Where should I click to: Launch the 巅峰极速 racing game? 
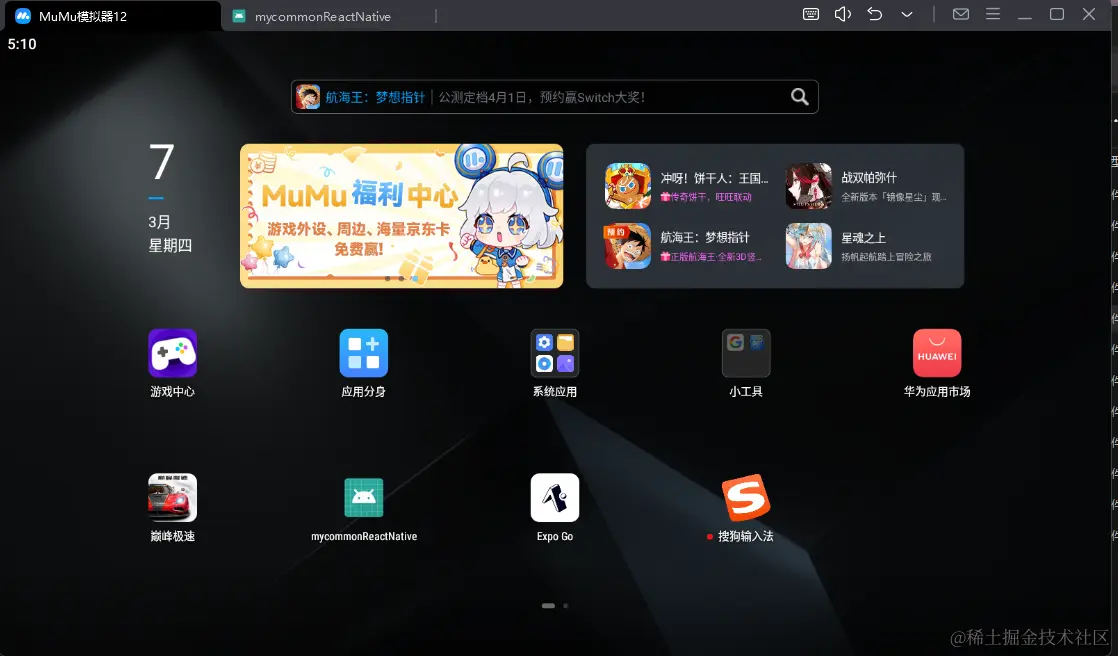(x=173, y=498)
